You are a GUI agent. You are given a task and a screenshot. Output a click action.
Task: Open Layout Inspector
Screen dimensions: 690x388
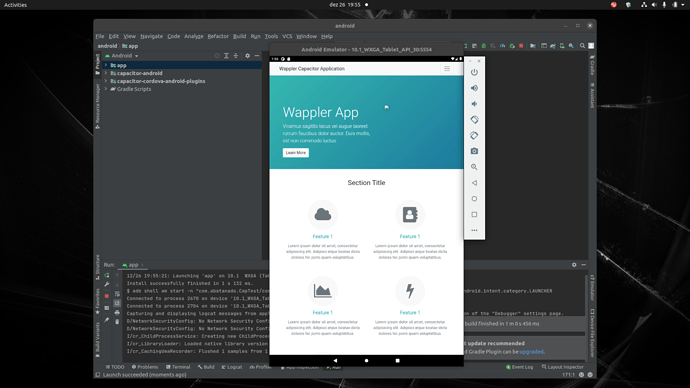pyautogui.click(x=562, y=367)
